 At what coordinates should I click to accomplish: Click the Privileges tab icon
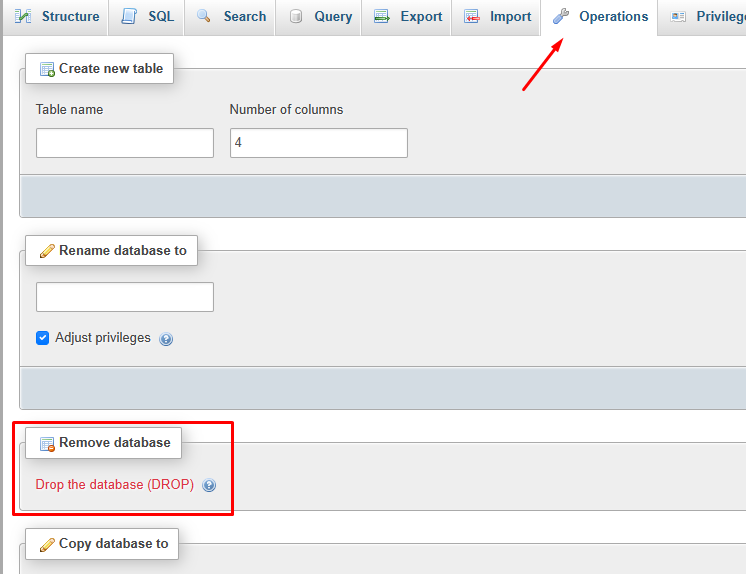click(x=679, y=17)
